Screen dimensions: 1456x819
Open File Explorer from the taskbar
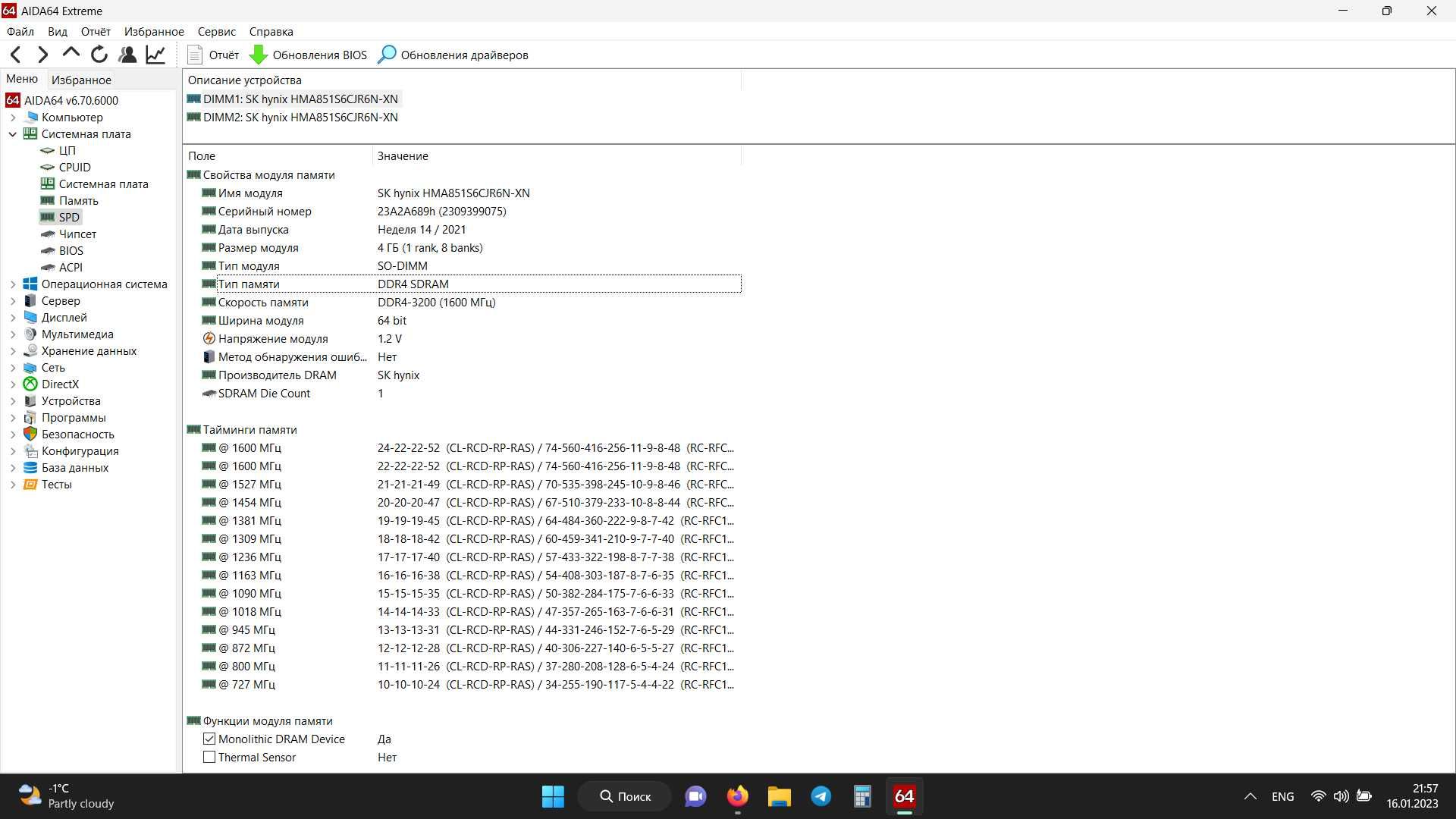(x=780, y=796)
